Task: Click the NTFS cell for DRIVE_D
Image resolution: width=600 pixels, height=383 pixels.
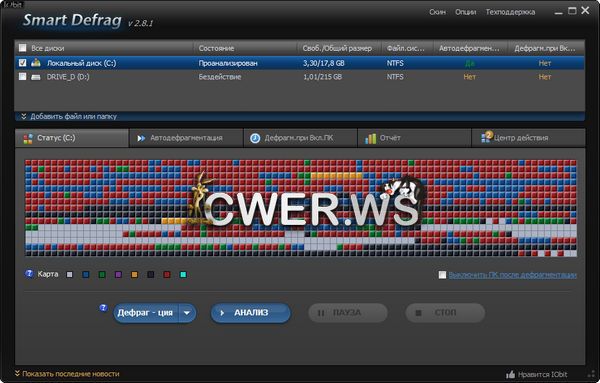Action: coord(395,77)
